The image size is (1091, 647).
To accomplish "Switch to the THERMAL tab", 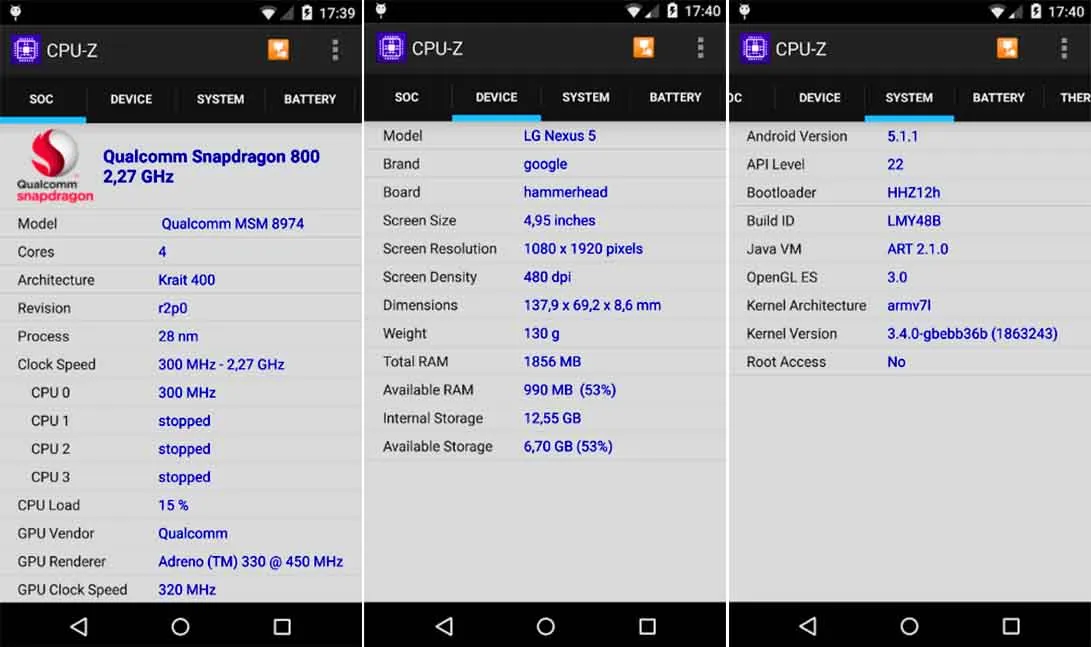I will (x=1074, y=98).
